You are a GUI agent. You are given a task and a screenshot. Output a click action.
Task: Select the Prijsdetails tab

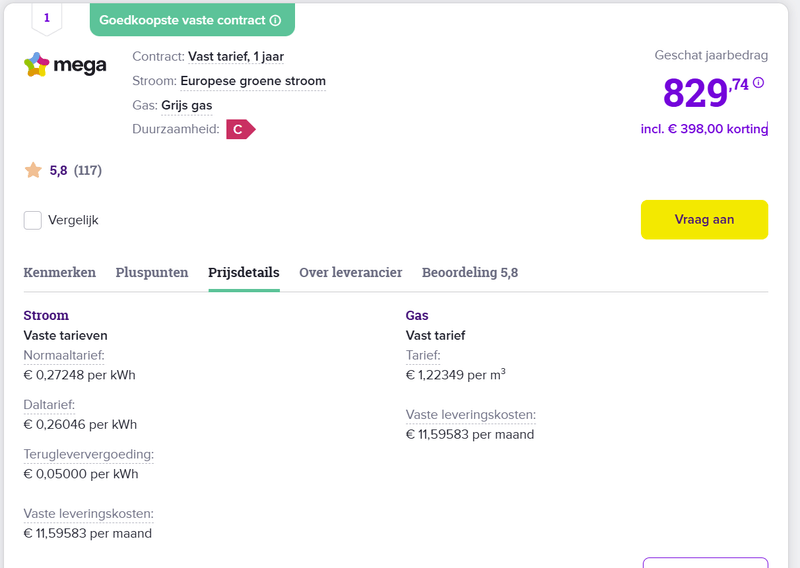[244, 272]
